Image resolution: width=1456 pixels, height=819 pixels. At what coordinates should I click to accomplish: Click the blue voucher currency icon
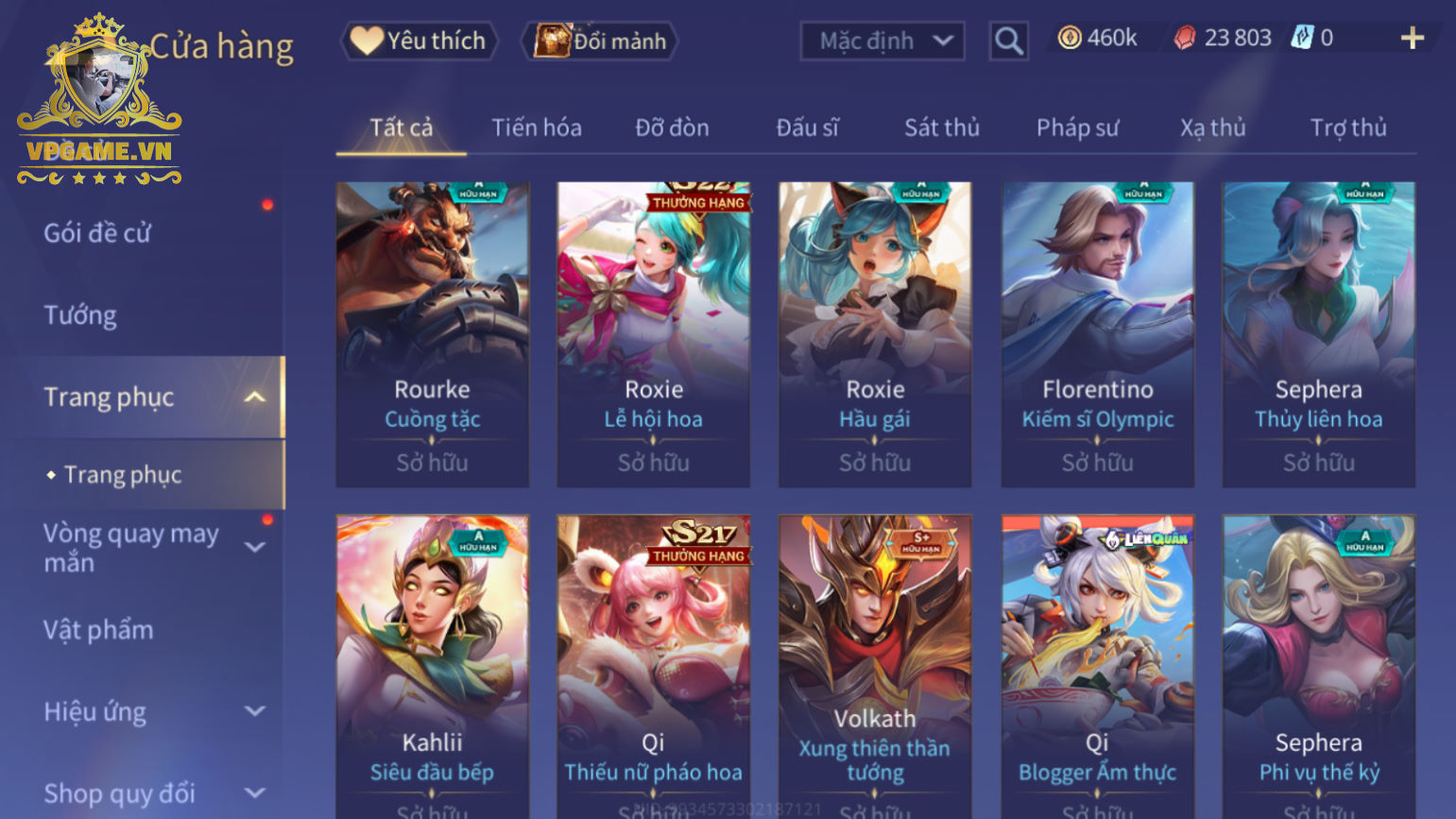pyautogui.click(x=1302, y=38)
